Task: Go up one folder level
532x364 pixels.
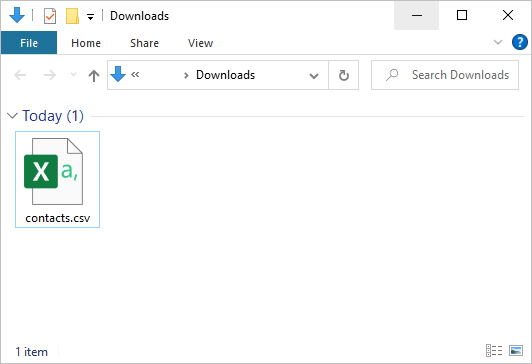Action: (94, 75)
